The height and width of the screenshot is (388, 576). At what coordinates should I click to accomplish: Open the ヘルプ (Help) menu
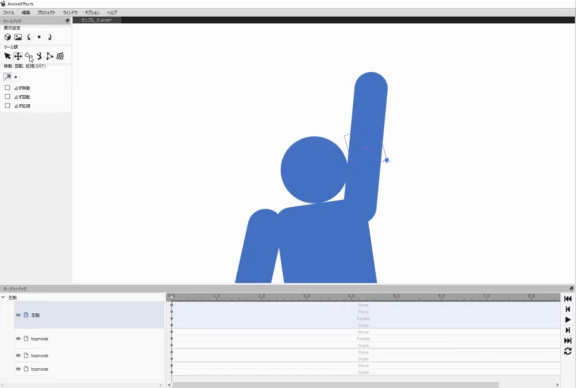coord(112,12)
